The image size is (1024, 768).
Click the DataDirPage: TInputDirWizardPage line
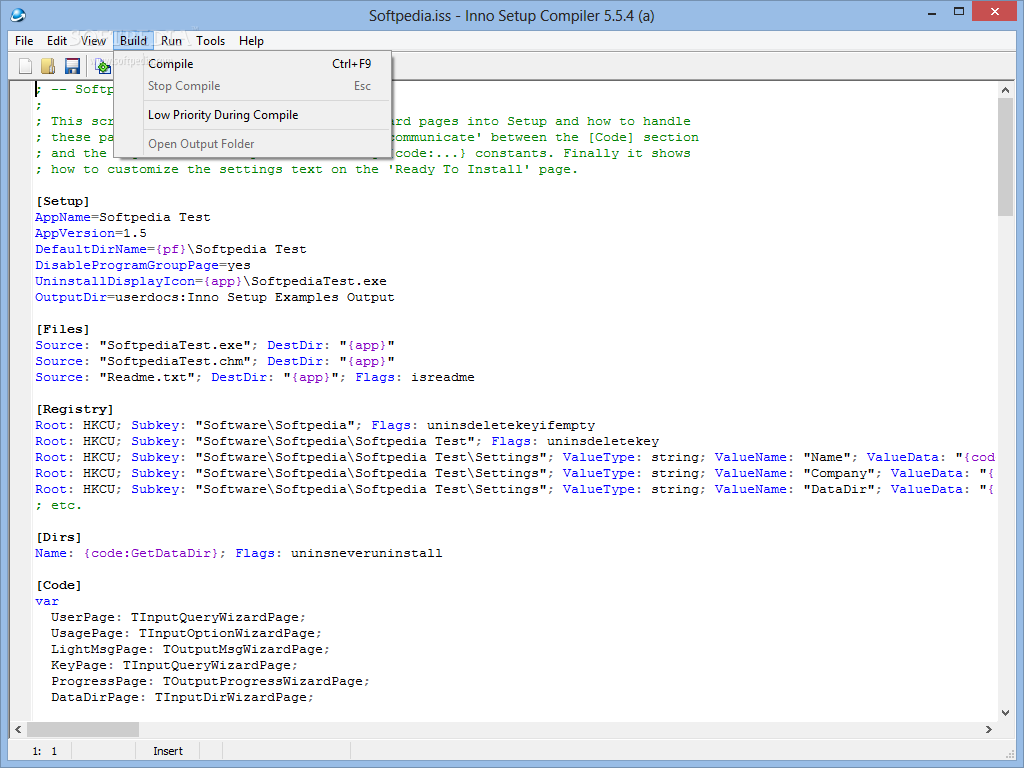pyautogui.click(x=182, y=697)
